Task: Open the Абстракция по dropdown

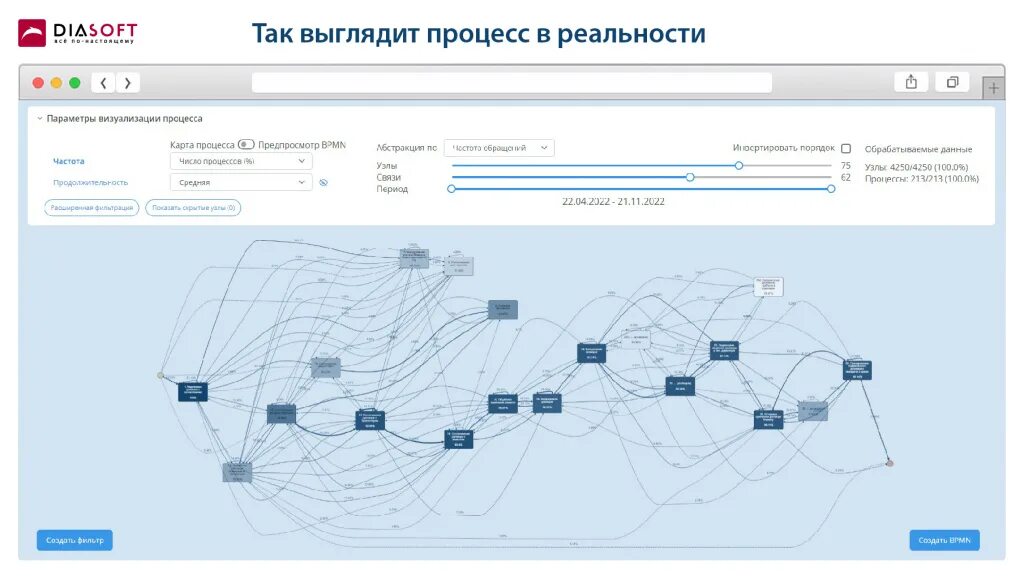Action: coord(499,148)
